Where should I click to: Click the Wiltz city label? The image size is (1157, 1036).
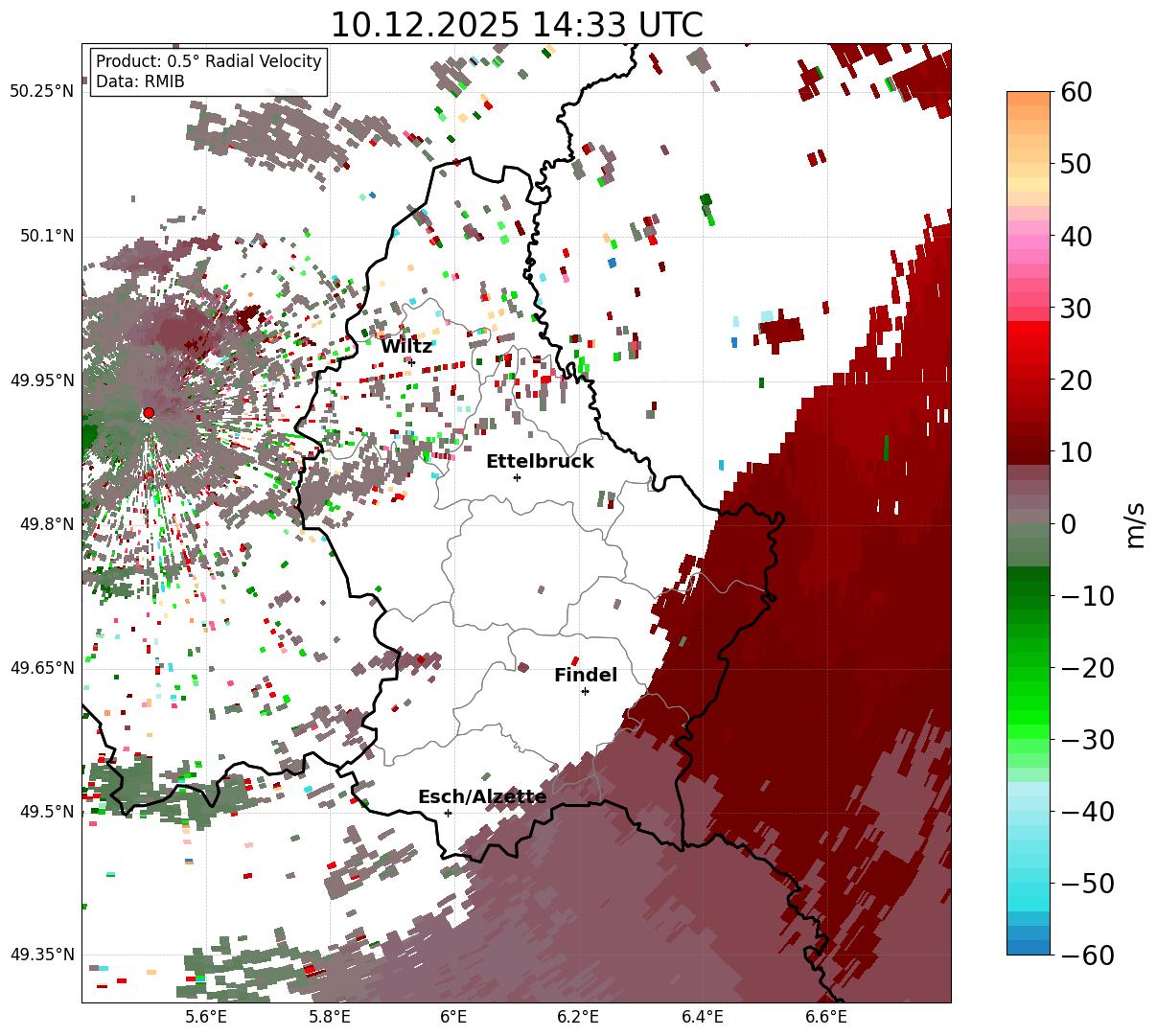tap(406, 346)
